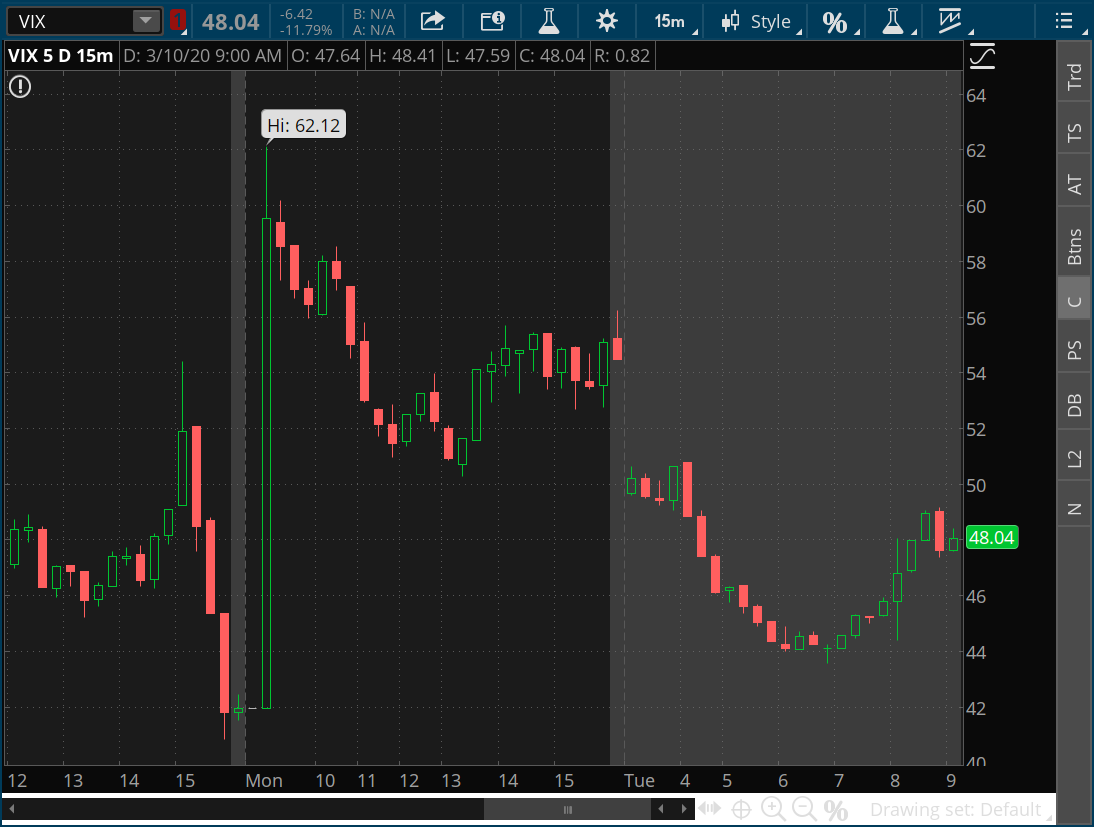This screenshot has height=827, width=1094.
Task: Open the PS side tab
Action: 1074,349
